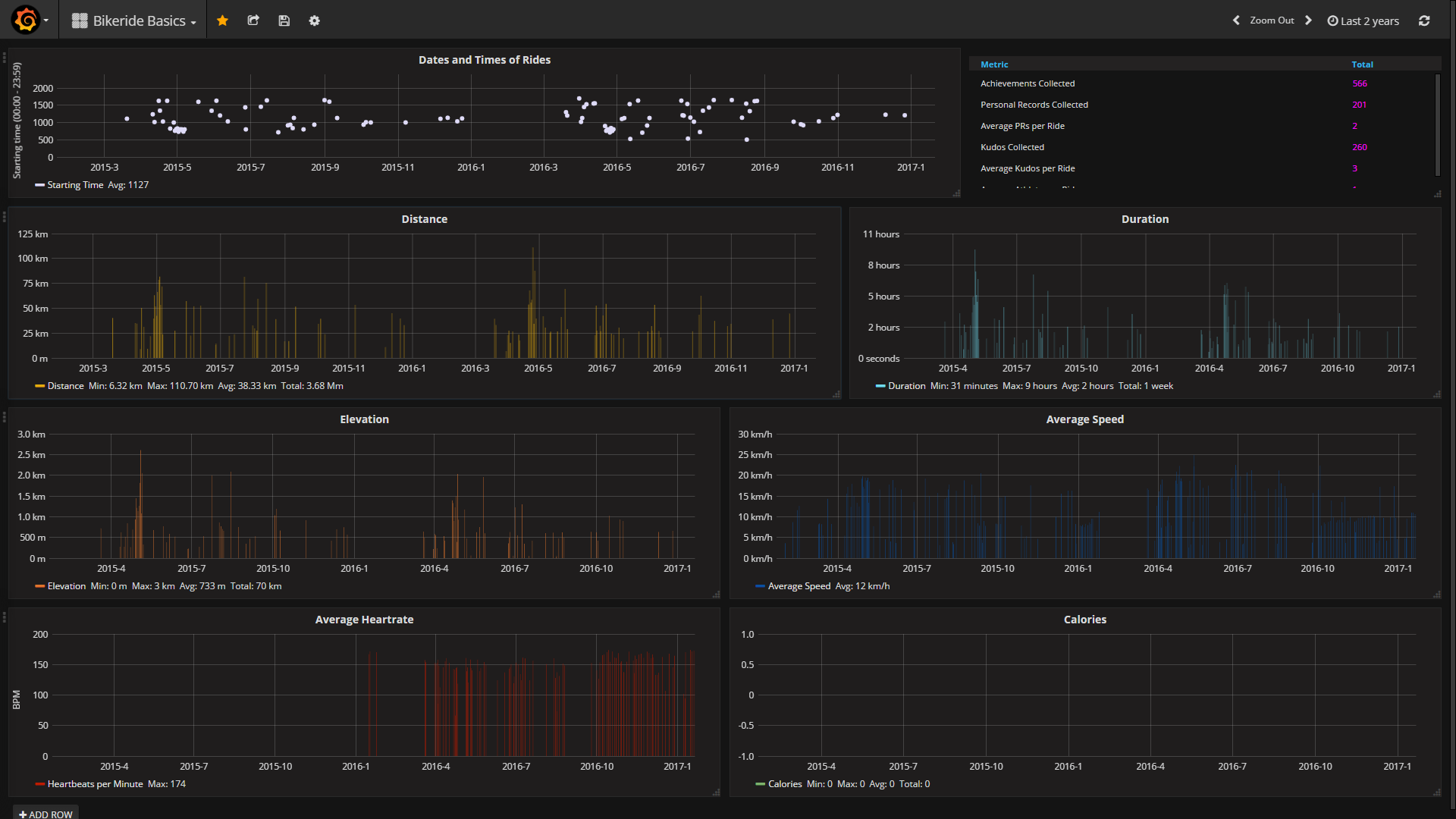The height and width of the screenshot is (819, 1456).
Task: Toggle the Distance series in legend
Action: 65,386
